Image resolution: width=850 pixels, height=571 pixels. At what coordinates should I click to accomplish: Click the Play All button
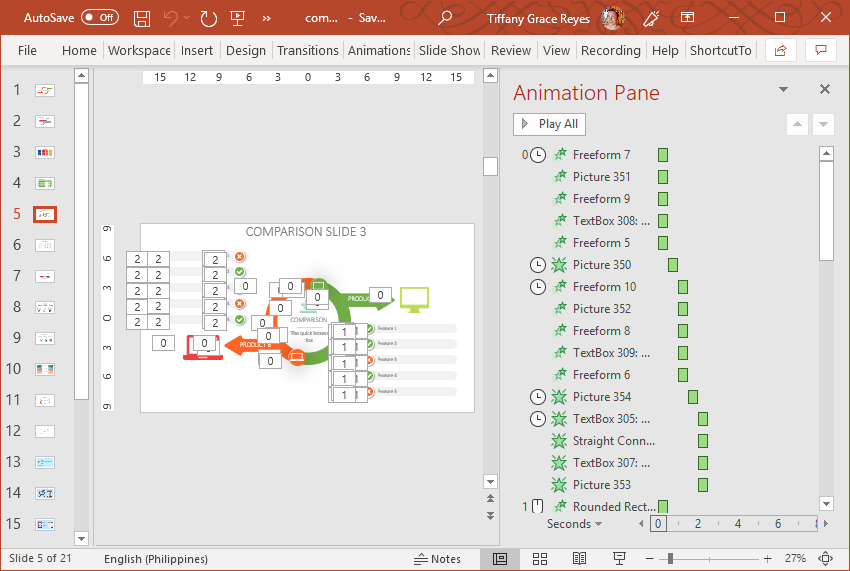549,124
